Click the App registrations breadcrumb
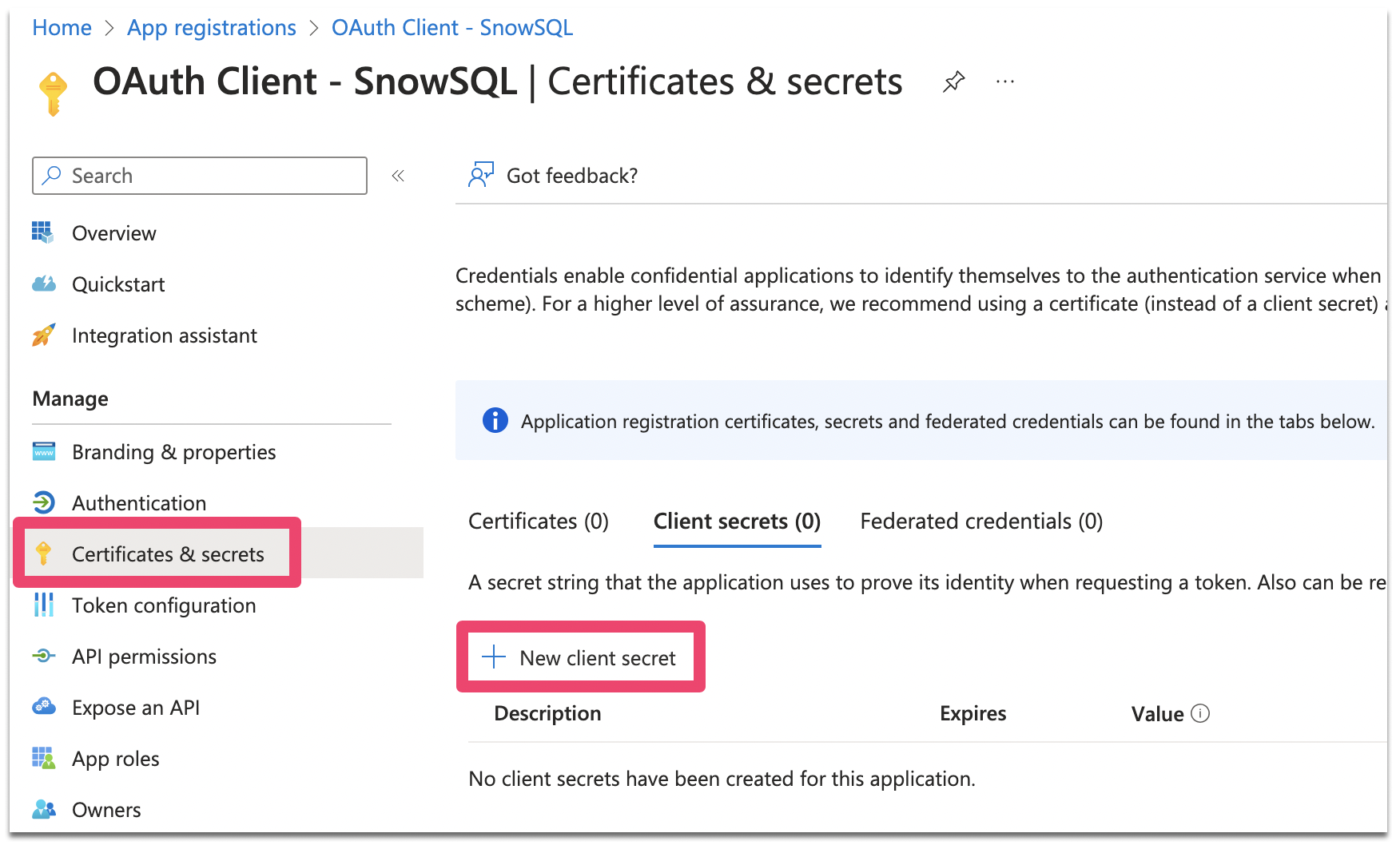Screen dimensions: 1400x845 coord(212,28)
